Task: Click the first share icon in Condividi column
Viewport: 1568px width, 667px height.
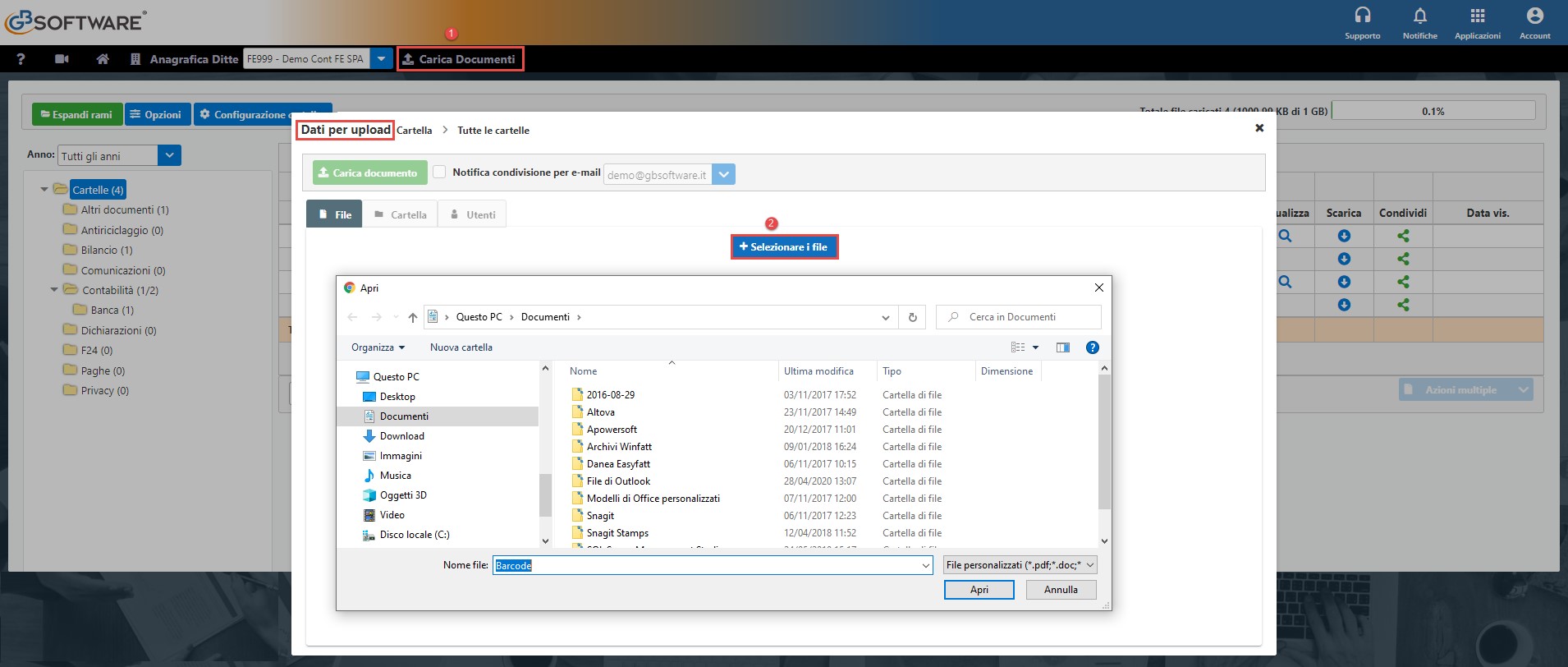Action: click(1403, 236)
